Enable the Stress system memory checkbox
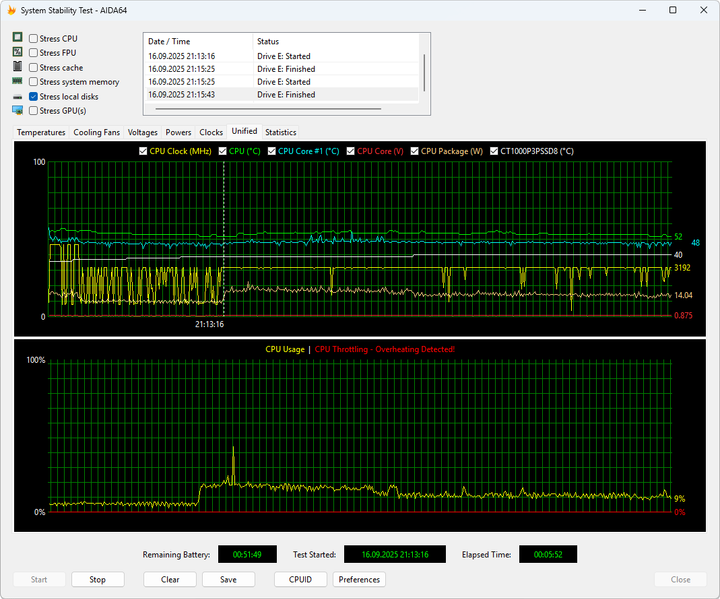The height and width of the screenshot is (599, 720). 33,82
